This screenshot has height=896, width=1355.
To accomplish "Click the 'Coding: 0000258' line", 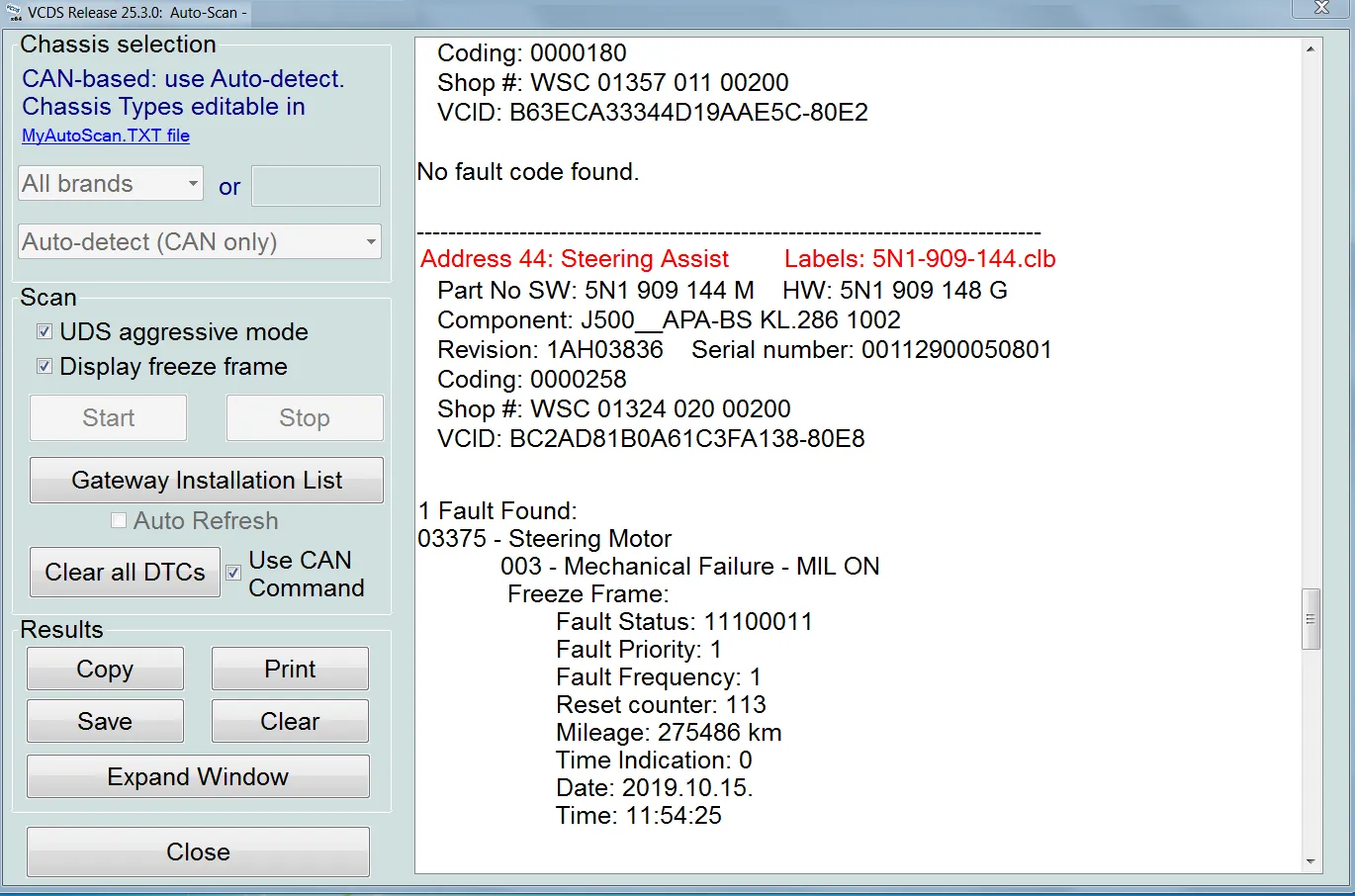I will (x=532, y=380).
